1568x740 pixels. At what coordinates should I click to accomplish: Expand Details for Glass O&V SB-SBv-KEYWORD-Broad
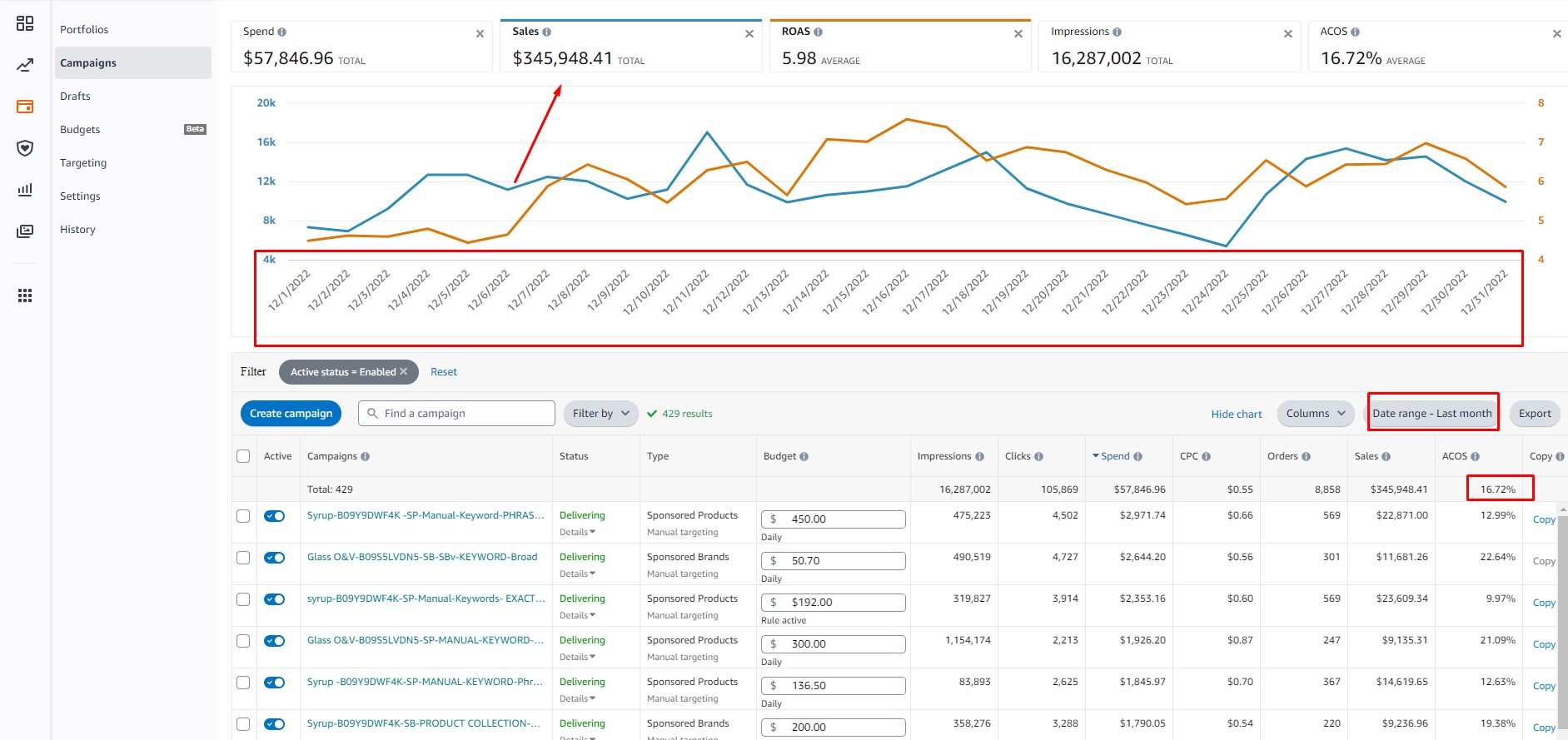[577, 574]
